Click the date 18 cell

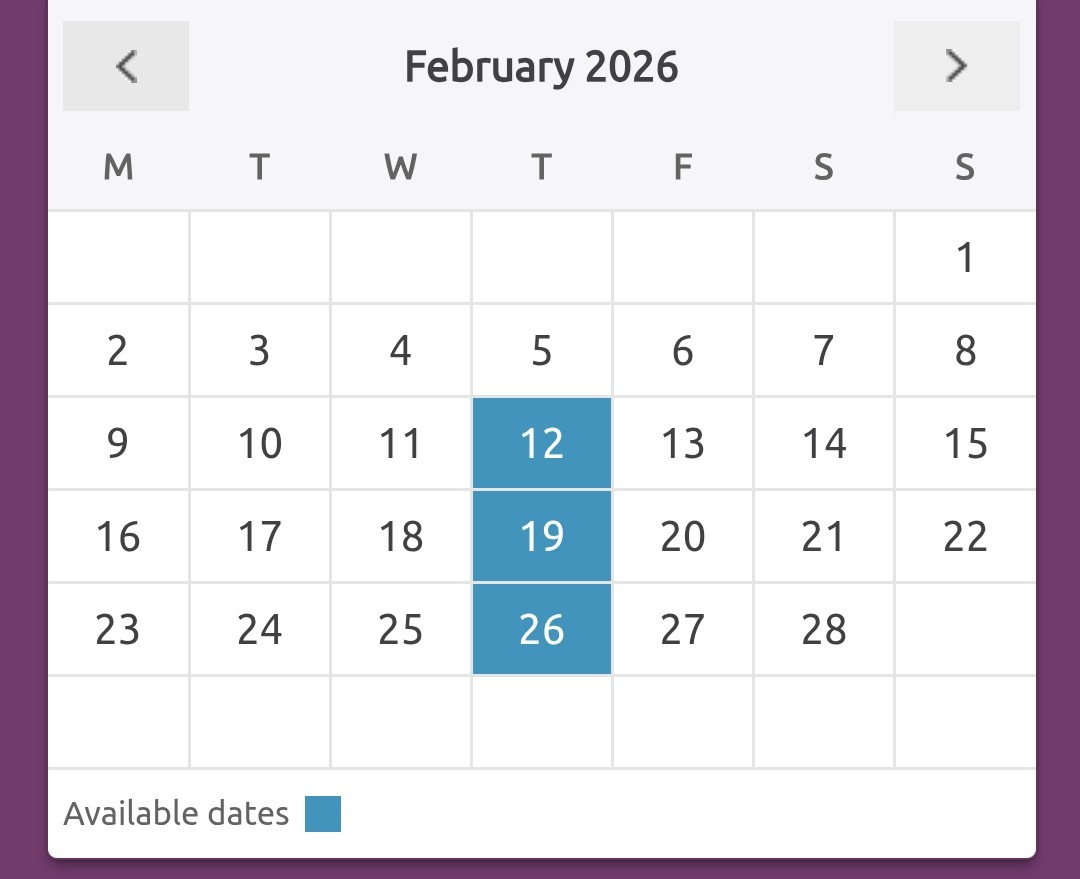[401, 536]
